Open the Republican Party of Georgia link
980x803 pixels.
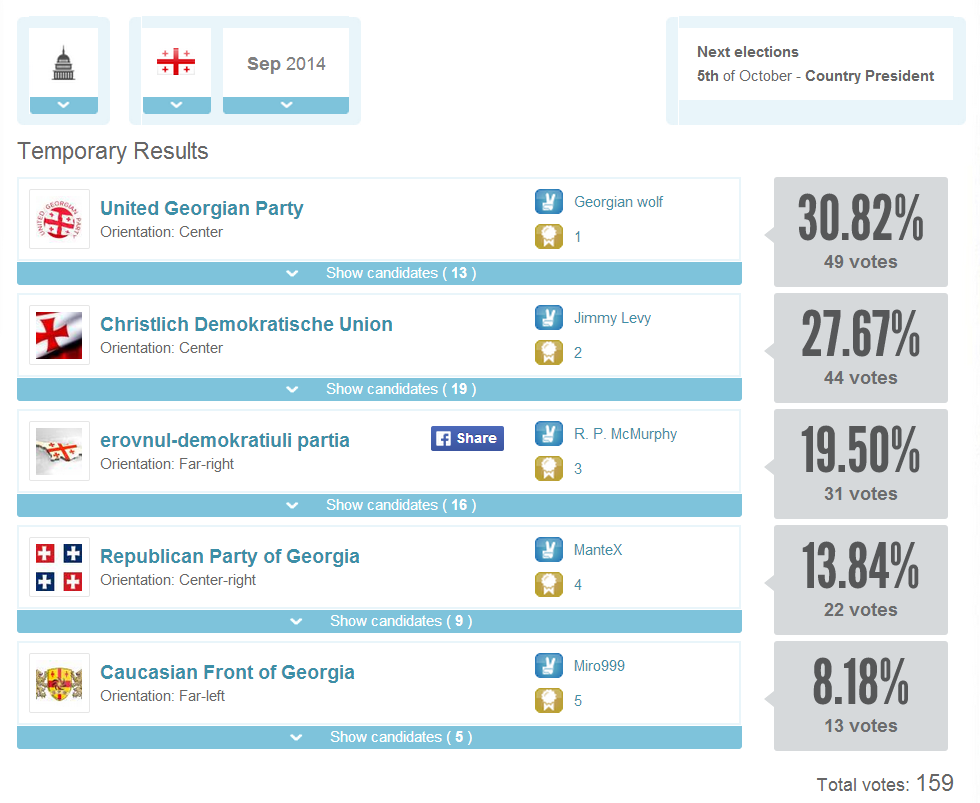point(230,556)
